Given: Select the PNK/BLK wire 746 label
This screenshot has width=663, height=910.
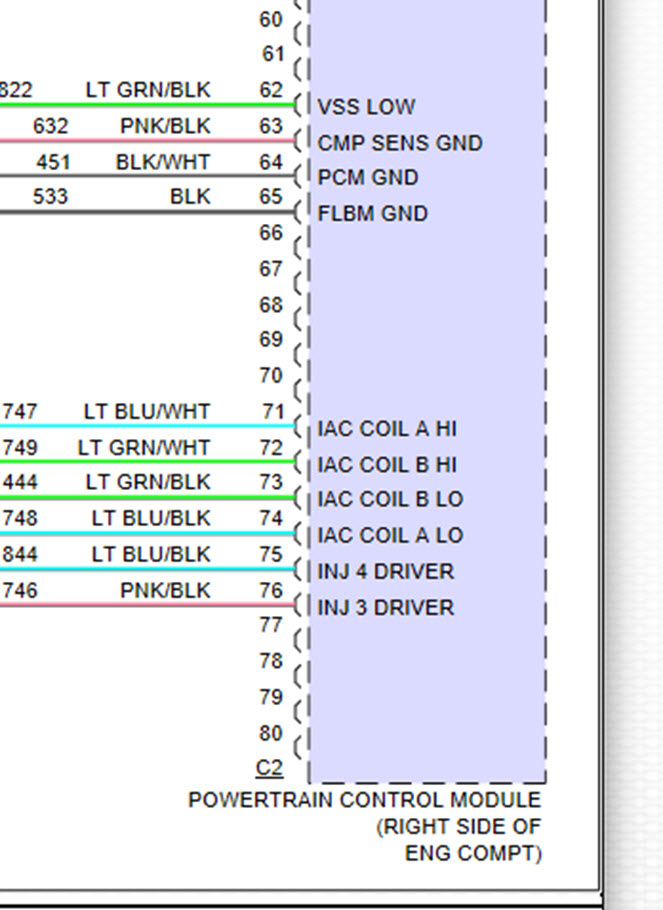Looking at the screenshot, I should pos(165,590).
